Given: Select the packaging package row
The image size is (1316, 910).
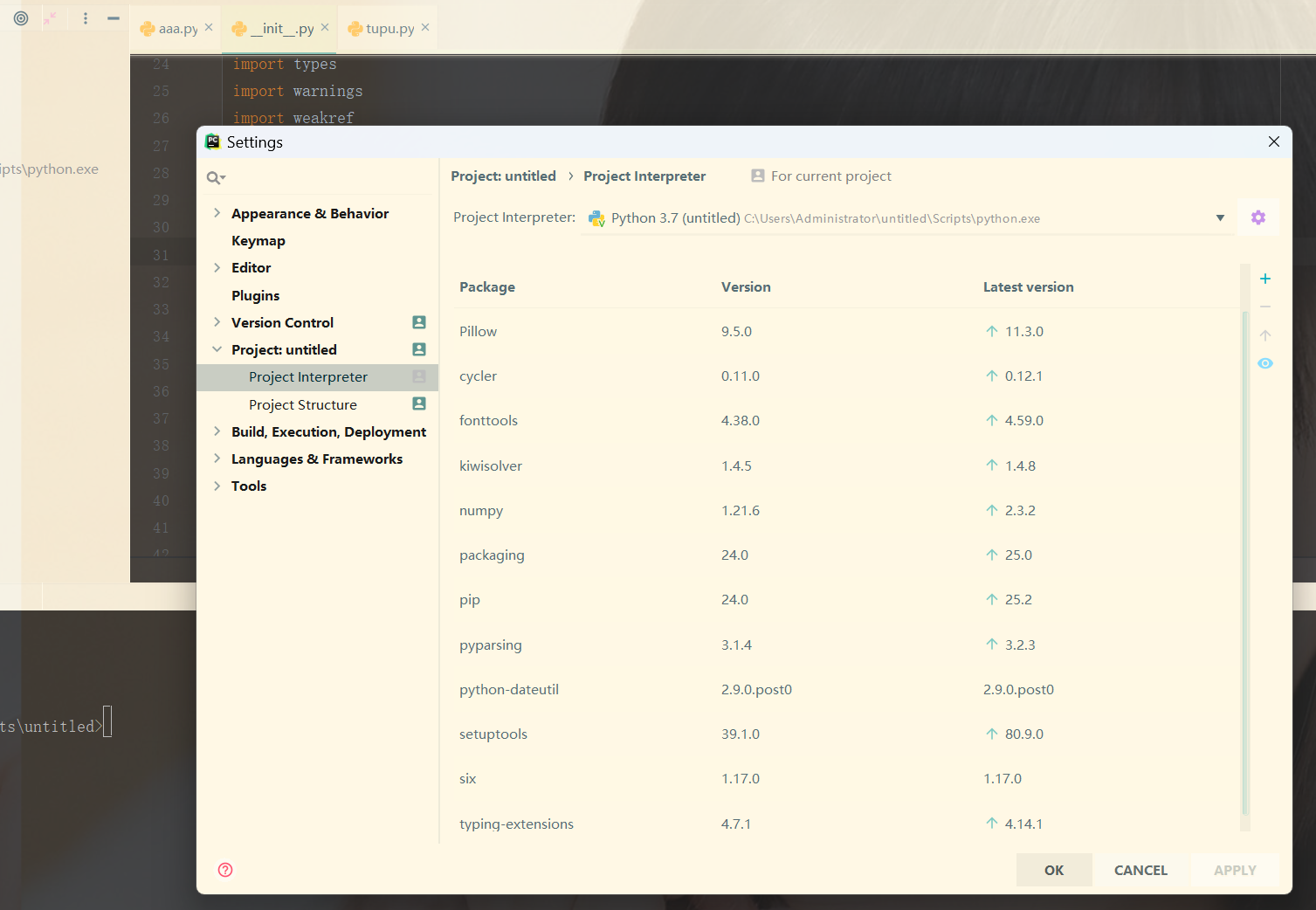Looking at the screenshot, I should [847, 555].
